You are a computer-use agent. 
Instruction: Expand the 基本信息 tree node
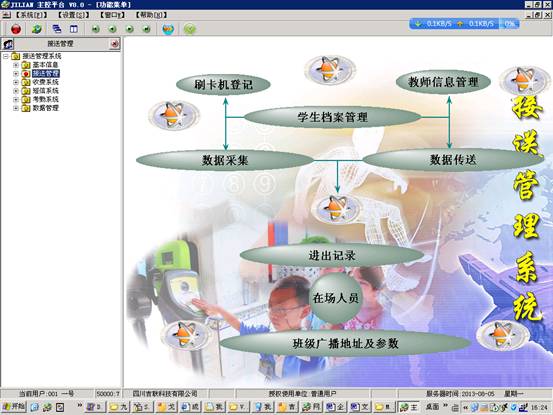coord(16,65)
